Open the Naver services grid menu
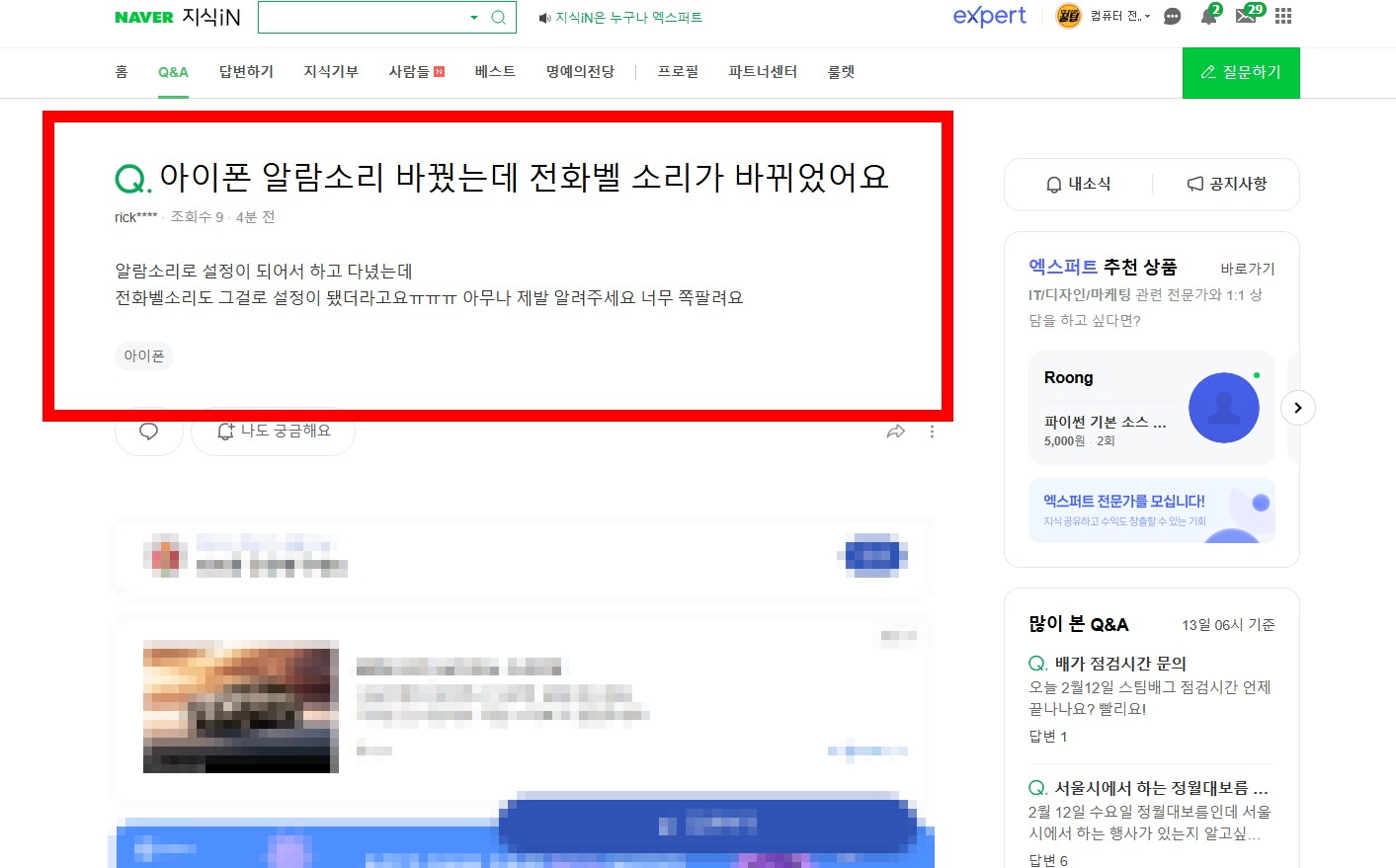 pyautogui.click(x=1283, y=16)
